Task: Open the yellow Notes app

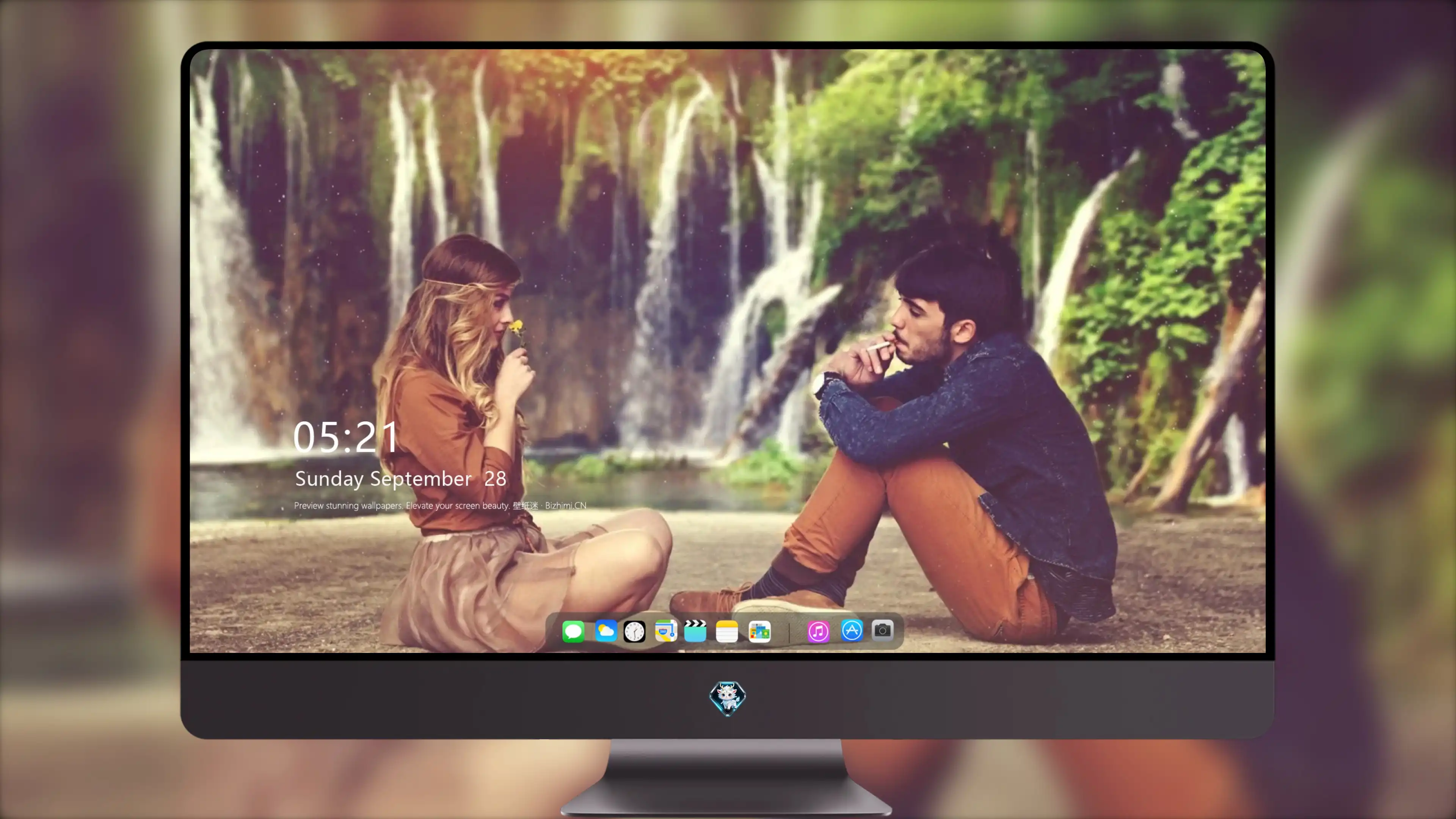Action: pos(727,631)
